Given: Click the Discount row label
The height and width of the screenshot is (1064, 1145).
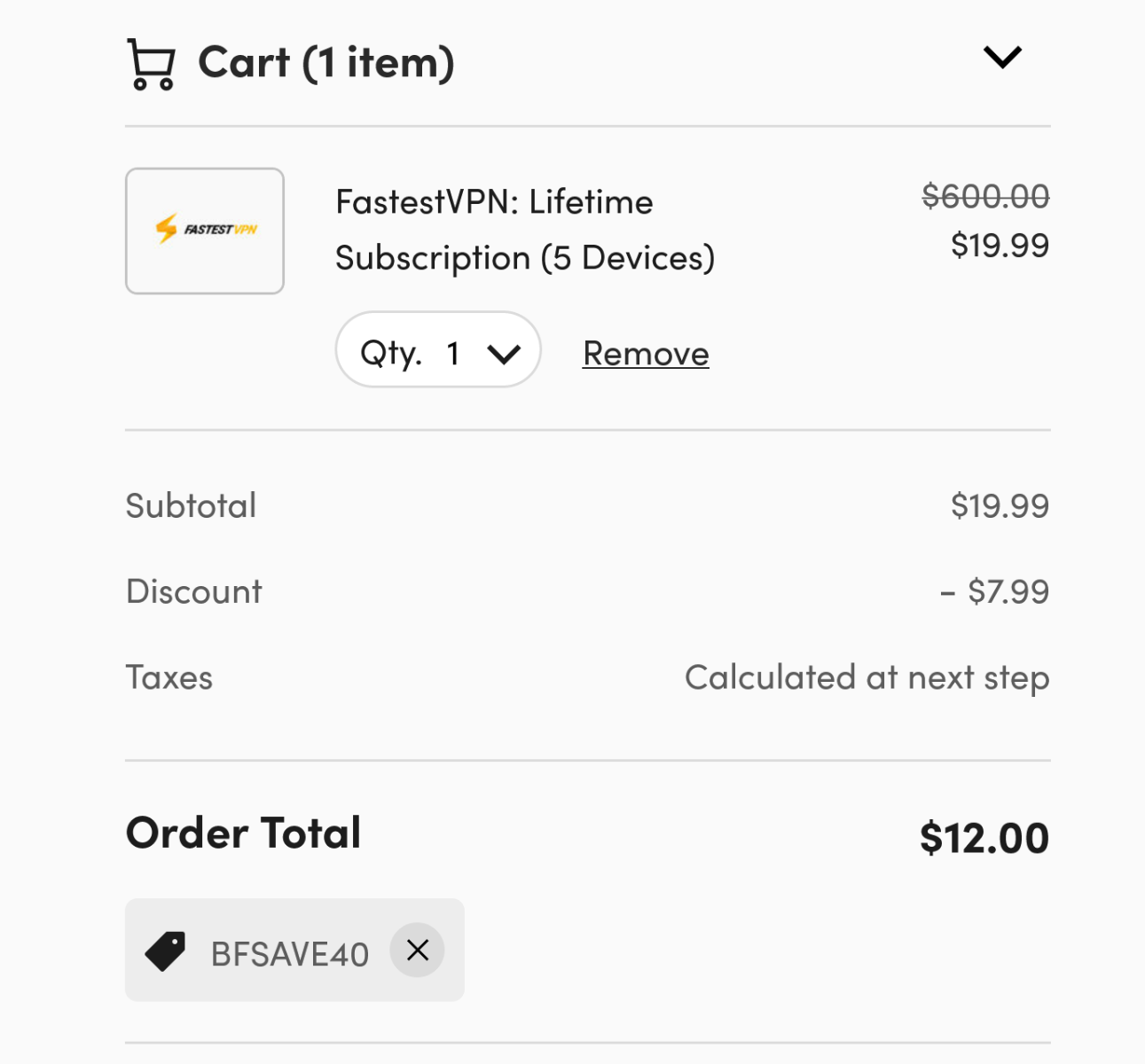Looking at the screenshot, I should [194, 591].
